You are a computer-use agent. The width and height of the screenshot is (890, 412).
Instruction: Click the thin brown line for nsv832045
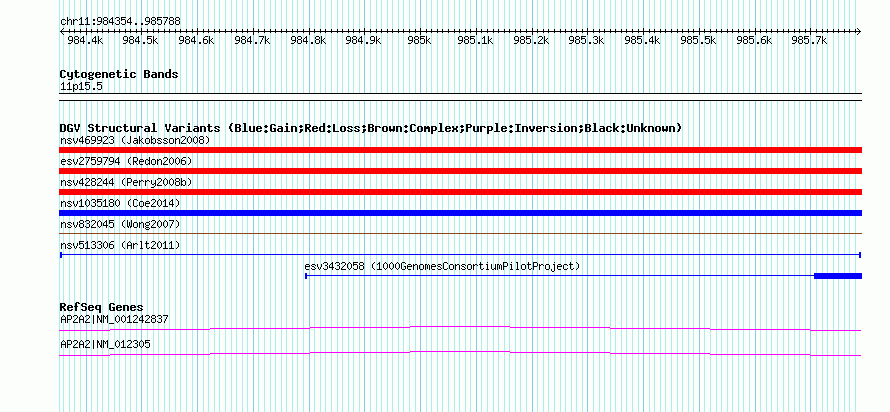coord(460,233)
